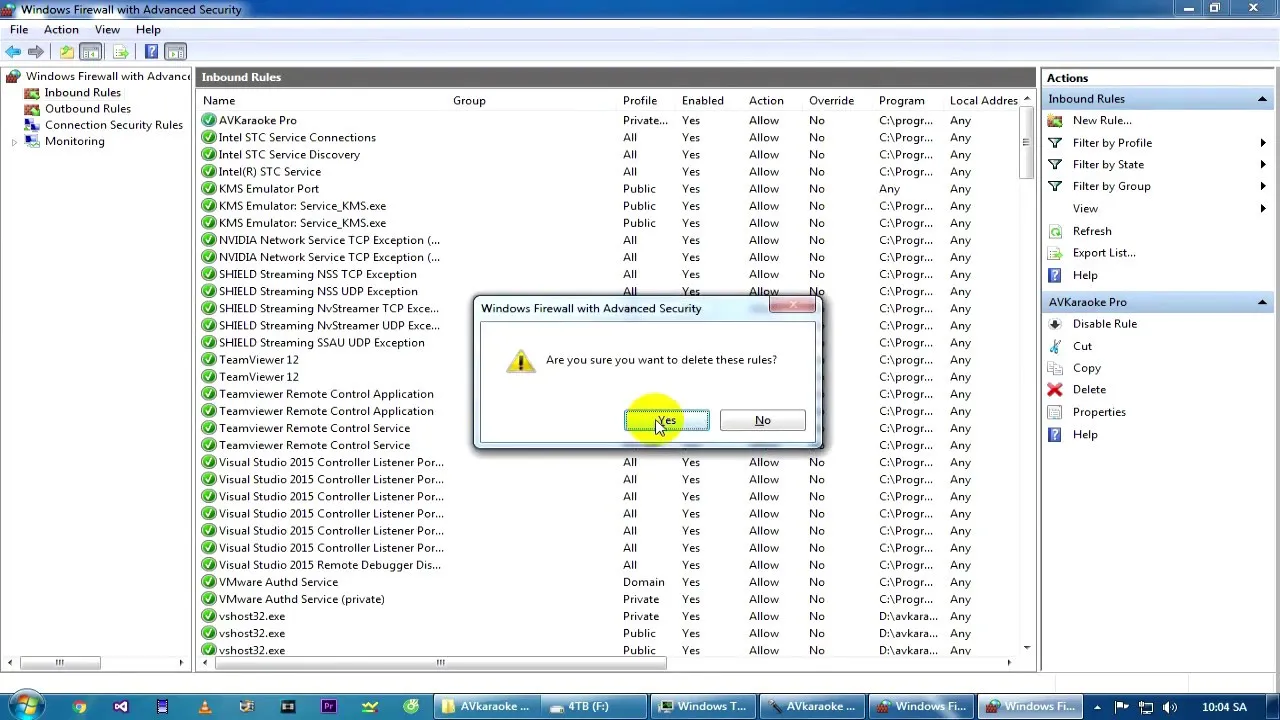Click the Copy icon in Actions pane
The height and width of the screenshot is (720, 1280).
tap(1055, 368)
